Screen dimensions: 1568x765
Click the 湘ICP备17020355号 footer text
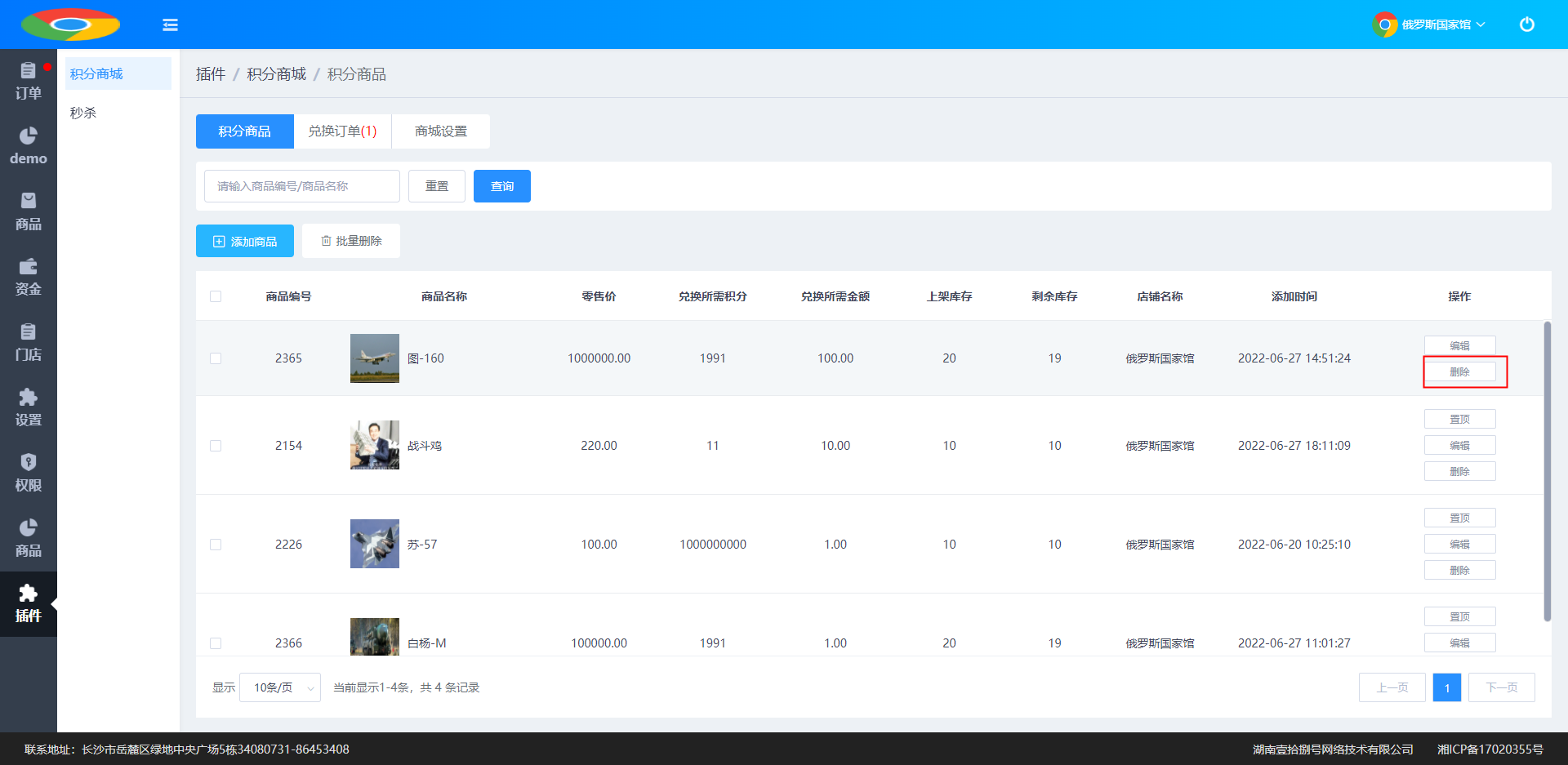pyautogui.click(x=1490, y=749)
